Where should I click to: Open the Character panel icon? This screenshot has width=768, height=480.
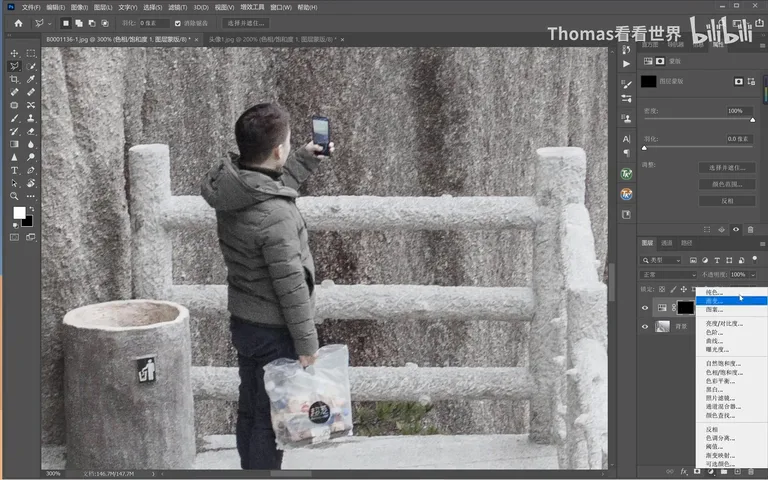pyautogui.click(x=626, y=139)
